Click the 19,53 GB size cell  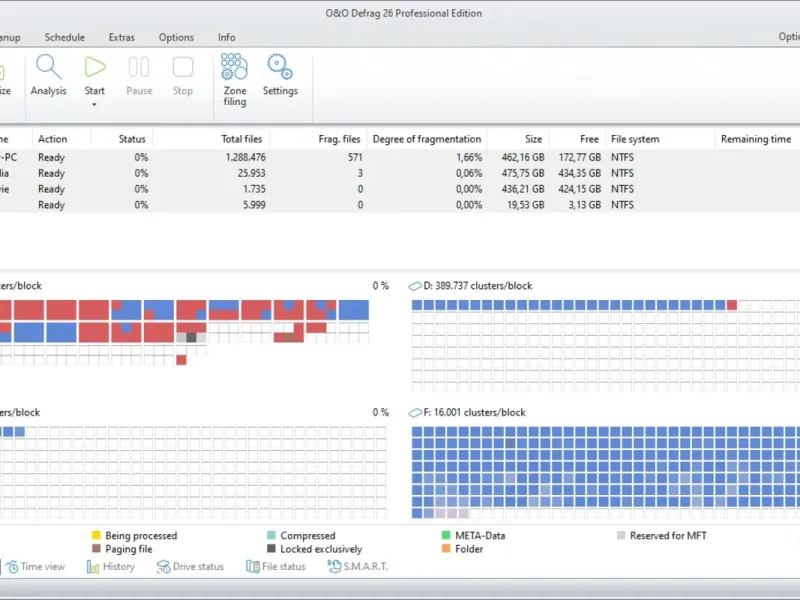526,205
